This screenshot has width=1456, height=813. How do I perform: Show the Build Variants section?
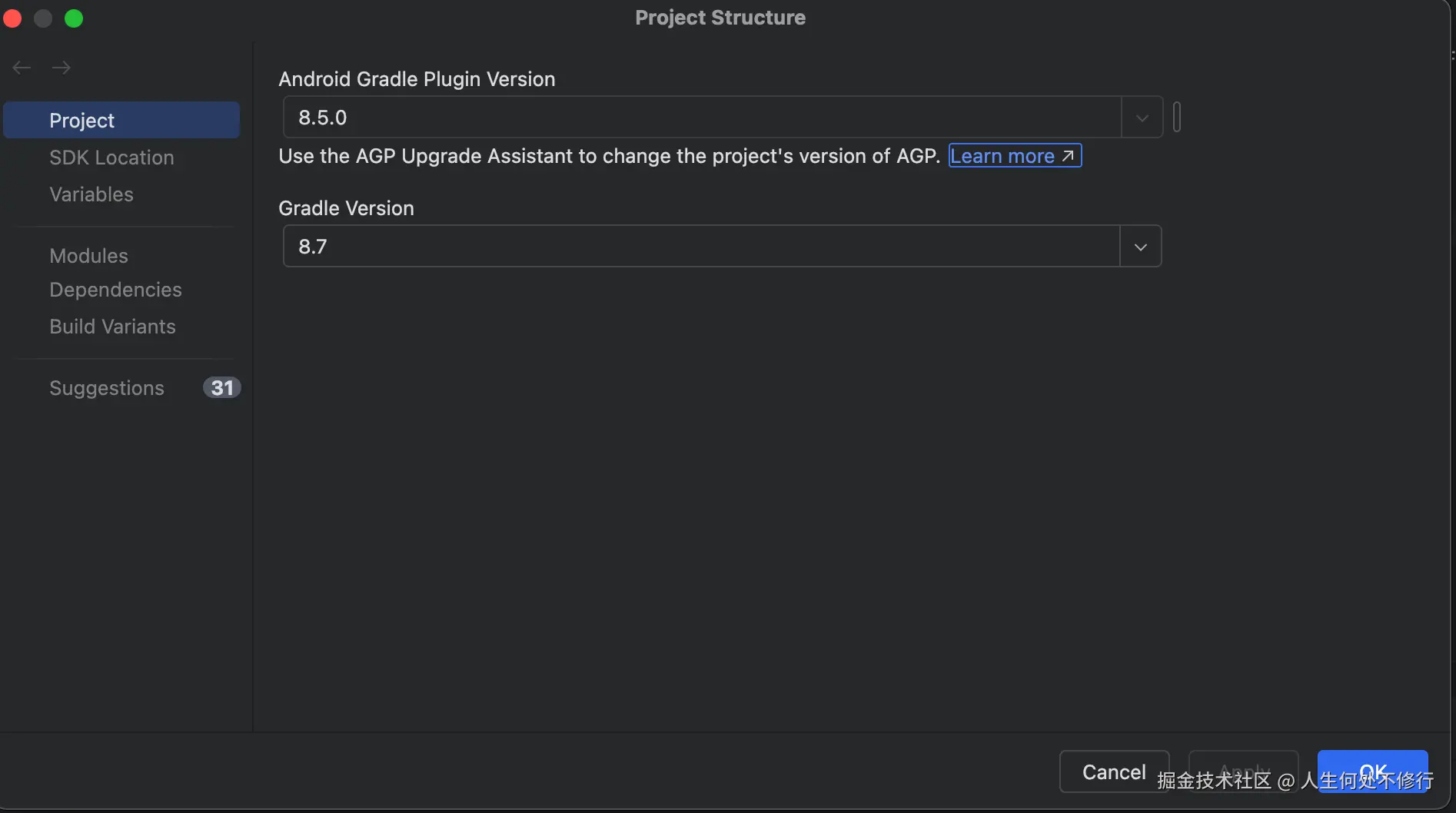click(x=112, y=327)
